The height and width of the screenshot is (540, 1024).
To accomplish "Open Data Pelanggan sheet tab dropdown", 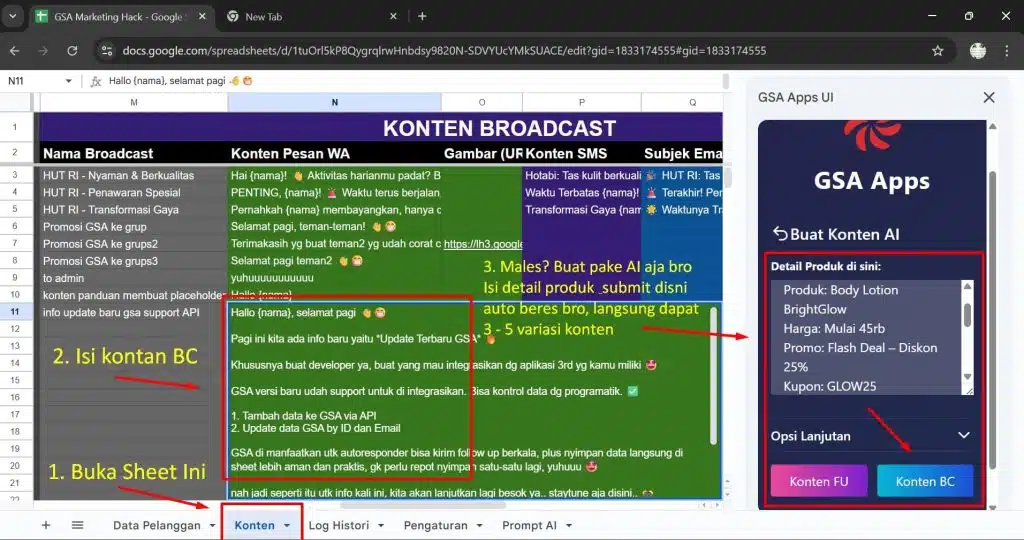I will click(212, 526).
